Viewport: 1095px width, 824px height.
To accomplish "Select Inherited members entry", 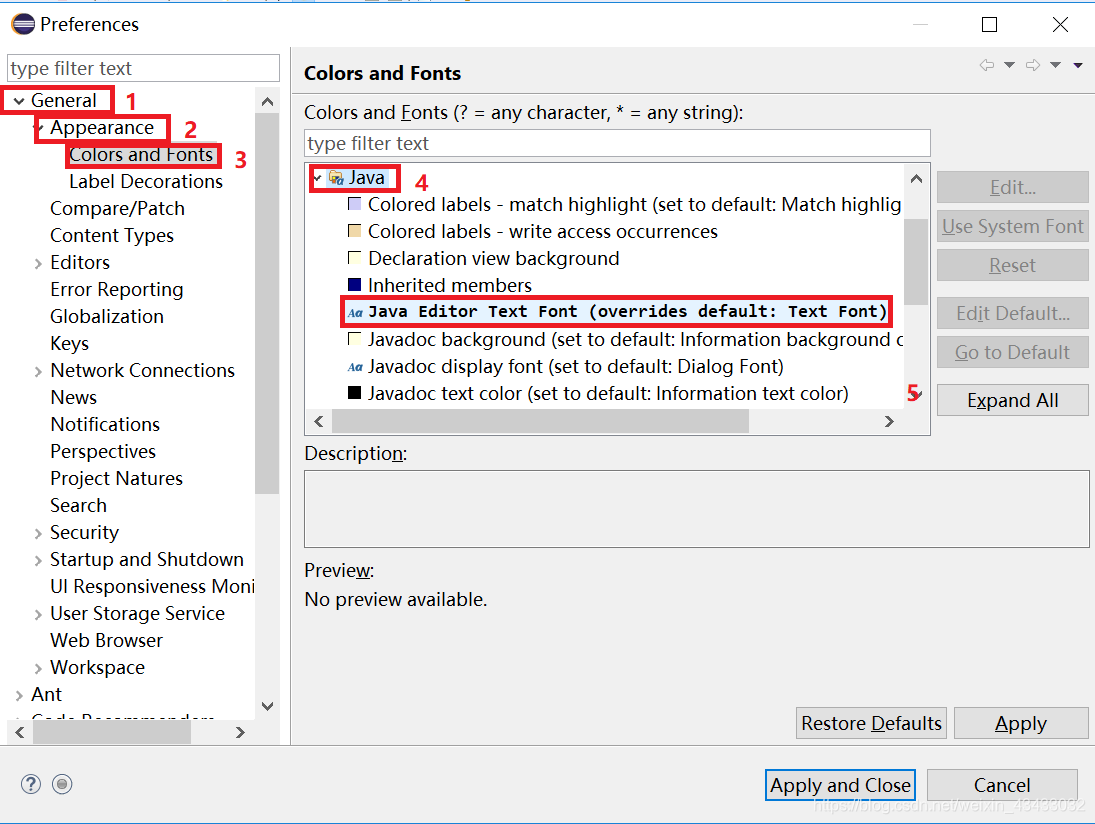I will tap(450, 285).
